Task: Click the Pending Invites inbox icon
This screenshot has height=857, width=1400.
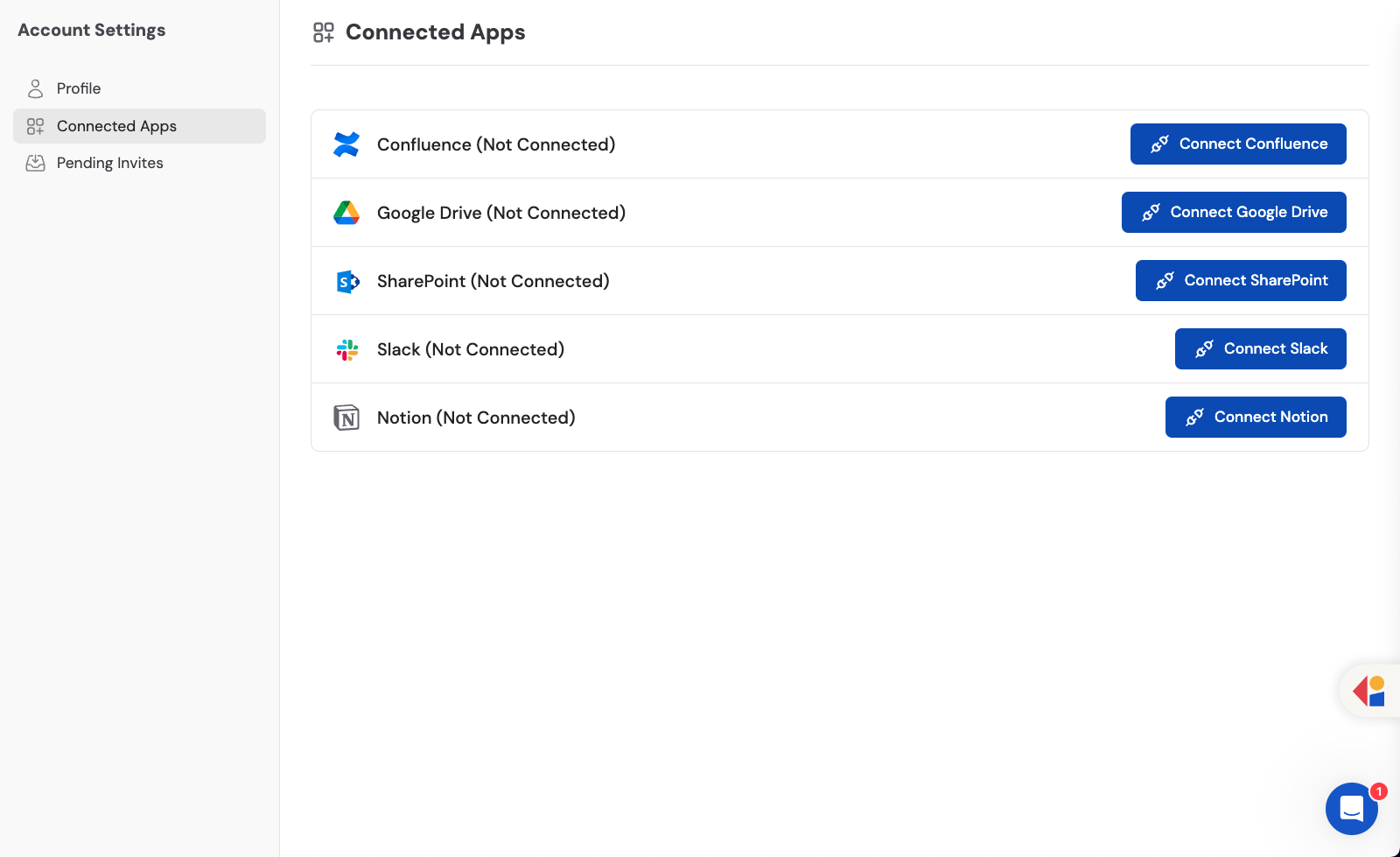Action: 35,162
